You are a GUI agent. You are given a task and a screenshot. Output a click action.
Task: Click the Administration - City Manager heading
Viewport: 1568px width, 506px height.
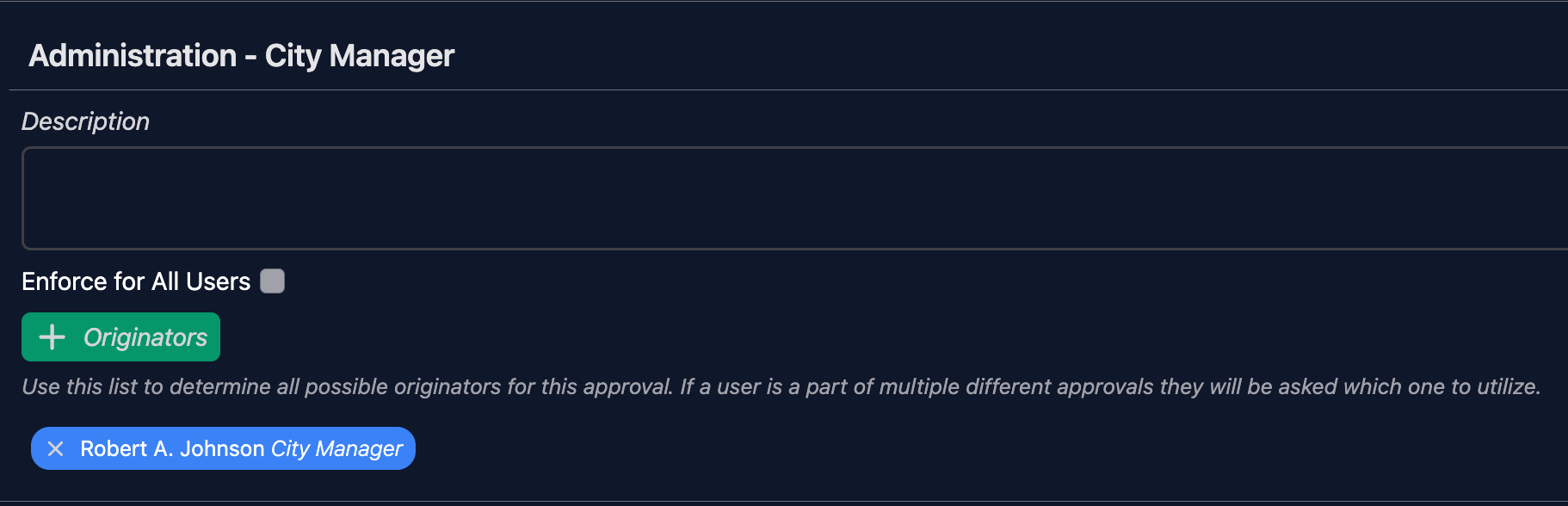pyautogui.click(x=241, y=56)
